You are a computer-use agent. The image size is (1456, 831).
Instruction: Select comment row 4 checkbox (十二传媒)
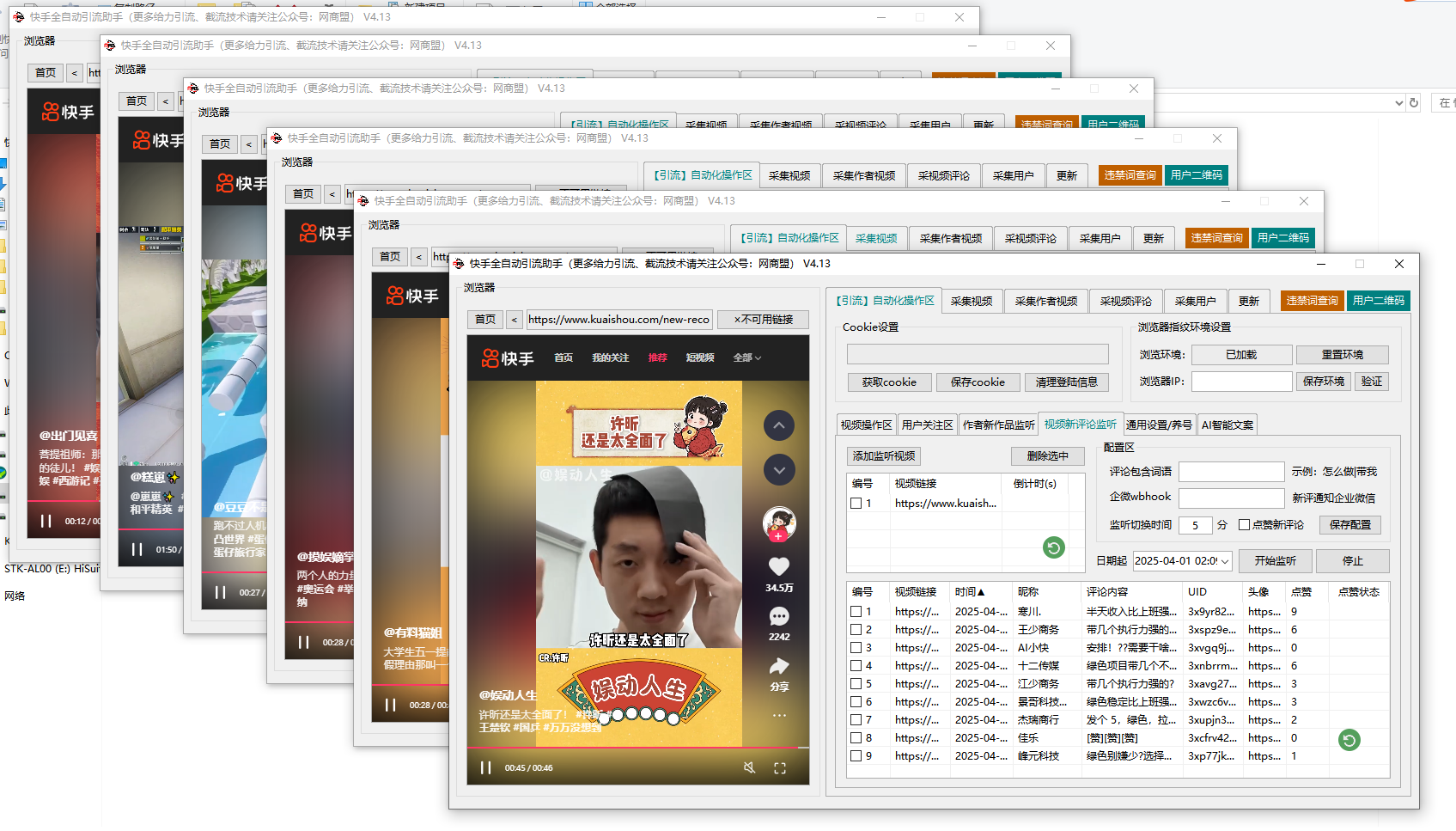tap(856, 666)
